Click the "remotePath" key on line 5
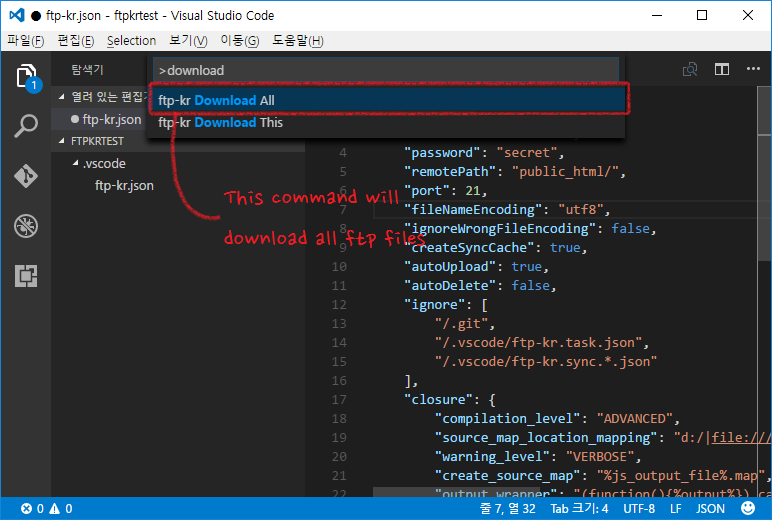Image resolution: width=772 pixels, height=520 pixels. (x=450, y=171)
